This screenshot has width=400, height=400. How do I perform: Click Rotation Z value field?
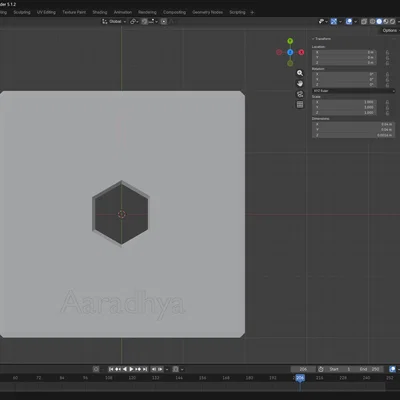click(344, 85)
